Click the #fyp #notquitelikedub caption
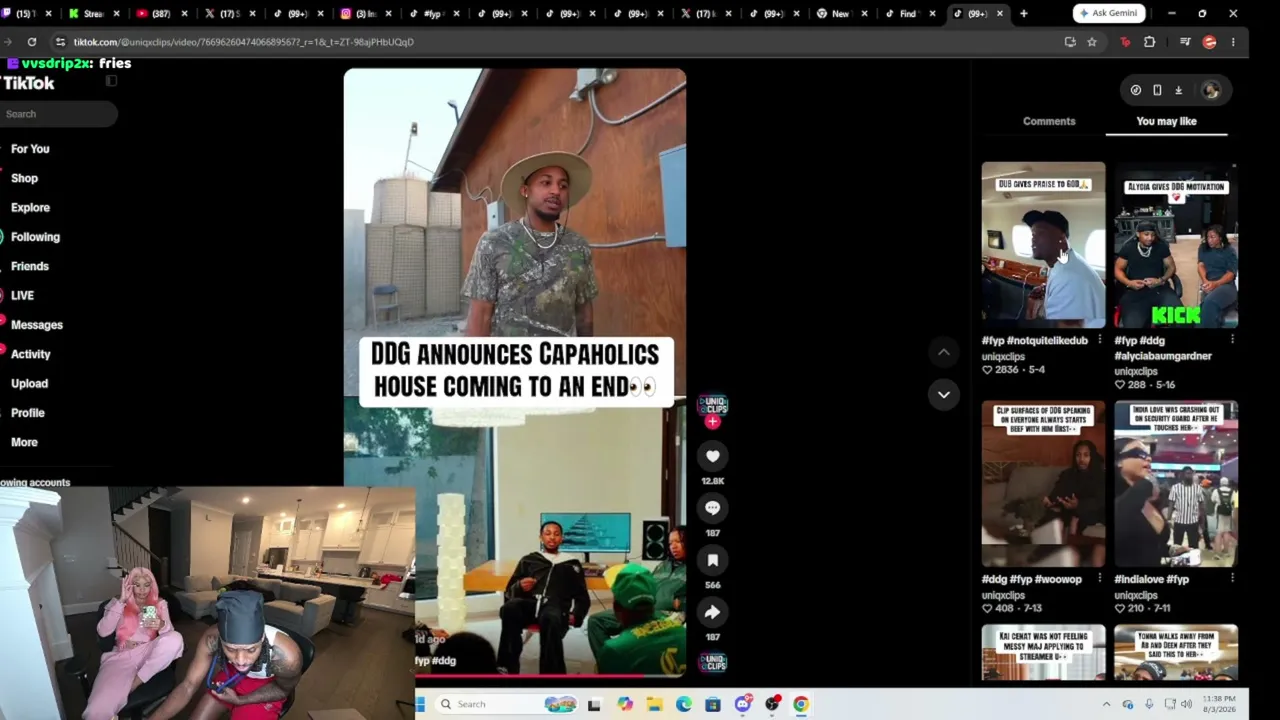The width and height of the screenshot is (1280, 720). click(1034, 340)
